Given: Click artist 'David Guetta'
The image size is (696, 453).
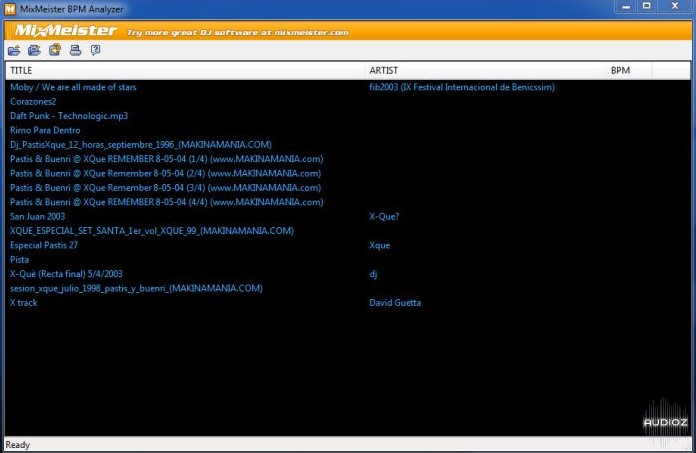Looking at the screenshot, I should [x=395, y=303].
